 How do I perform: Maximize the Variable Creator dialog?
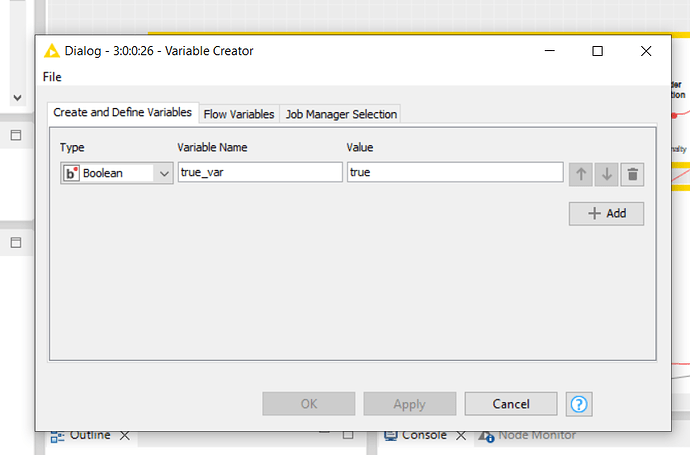click(x=598, y=51)
